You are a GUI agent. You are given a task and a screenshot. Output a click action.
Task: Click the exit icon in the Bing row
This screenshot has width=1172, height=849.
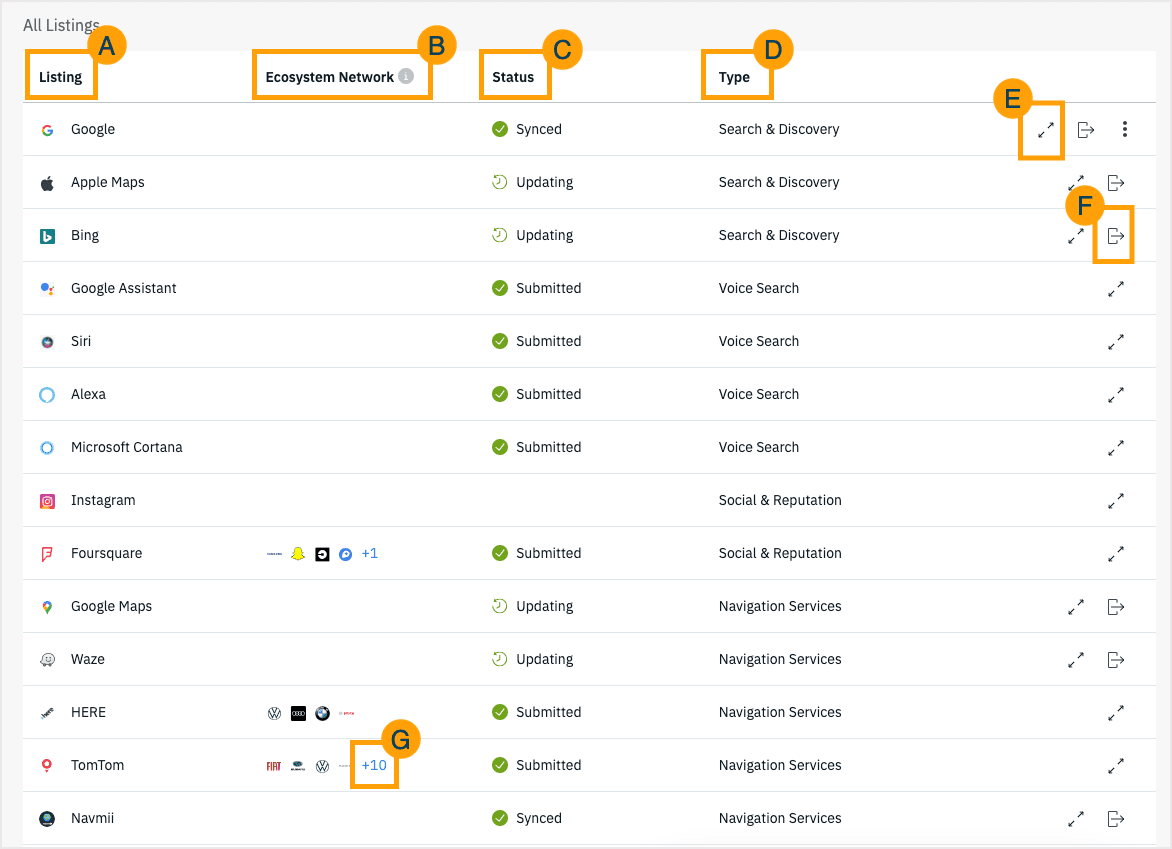[x=1116, y=236]
